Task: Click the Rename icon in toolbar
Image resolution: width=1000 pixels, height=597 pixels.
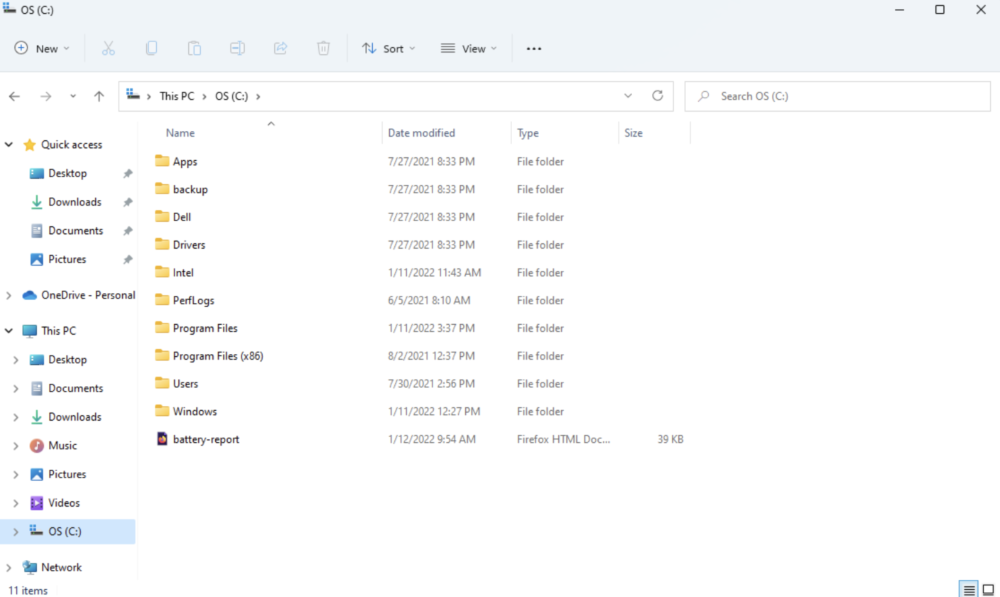Action: coord(237,48)
